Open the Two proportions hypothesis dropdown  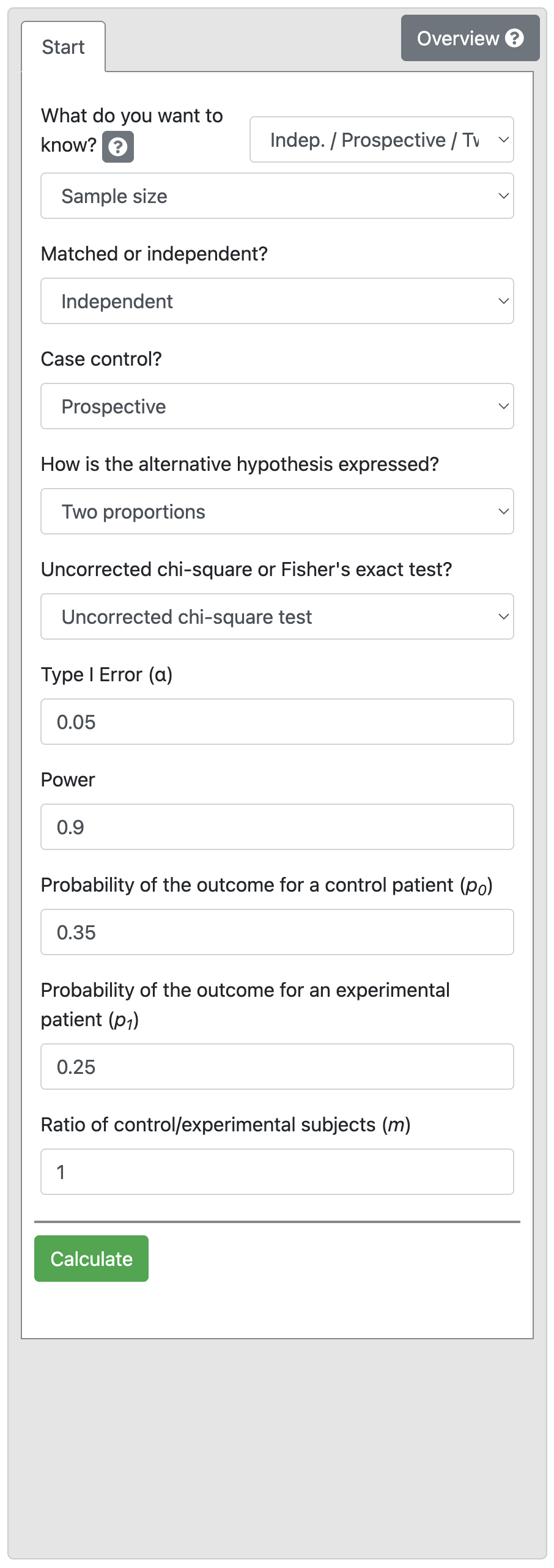(x=276, y=512)
